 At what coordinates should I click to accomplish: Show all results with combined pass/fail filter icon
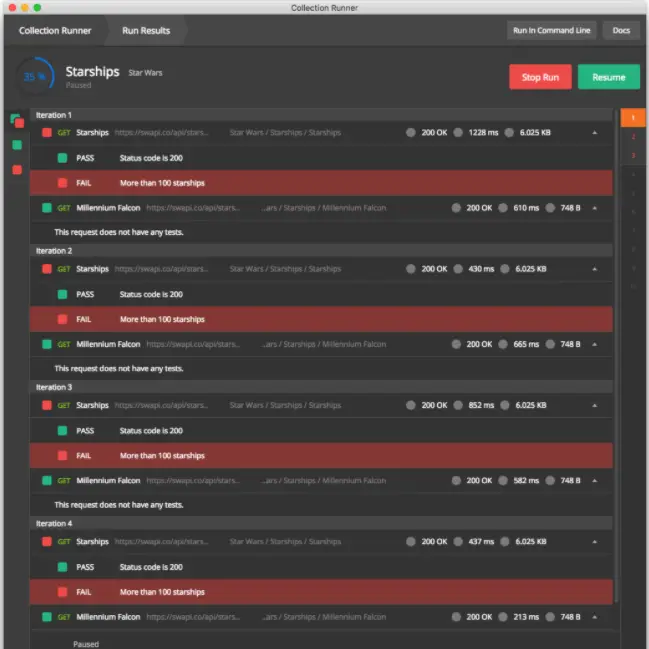point(17,121)
